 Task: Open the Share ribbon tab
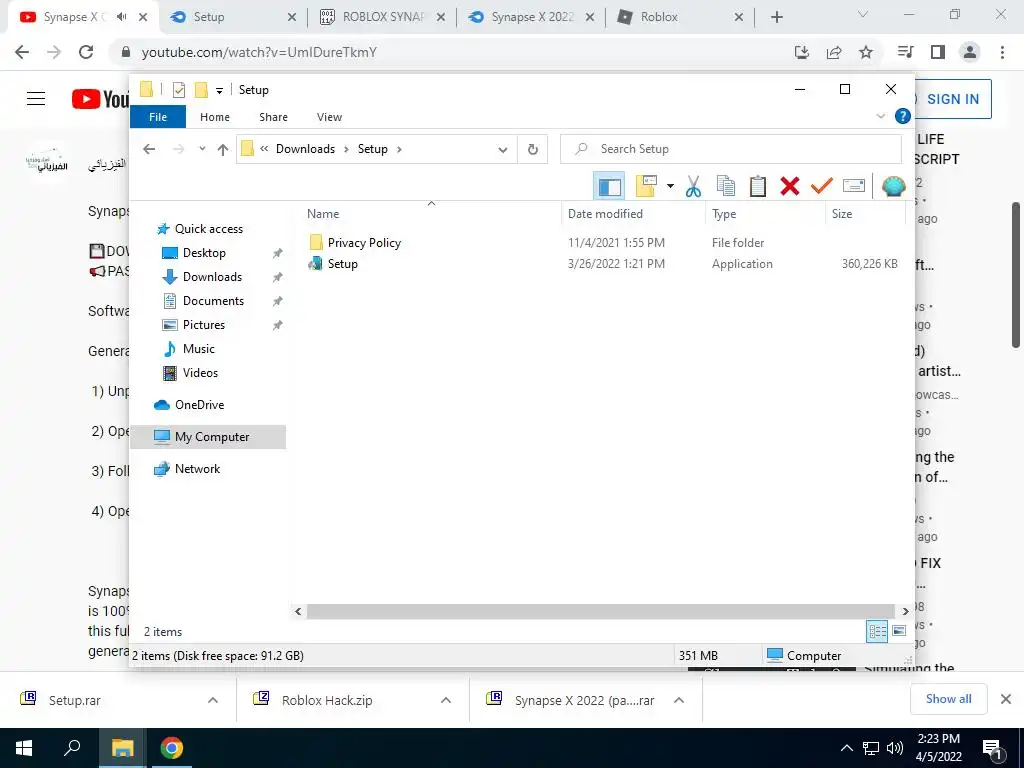coord(273,117)
